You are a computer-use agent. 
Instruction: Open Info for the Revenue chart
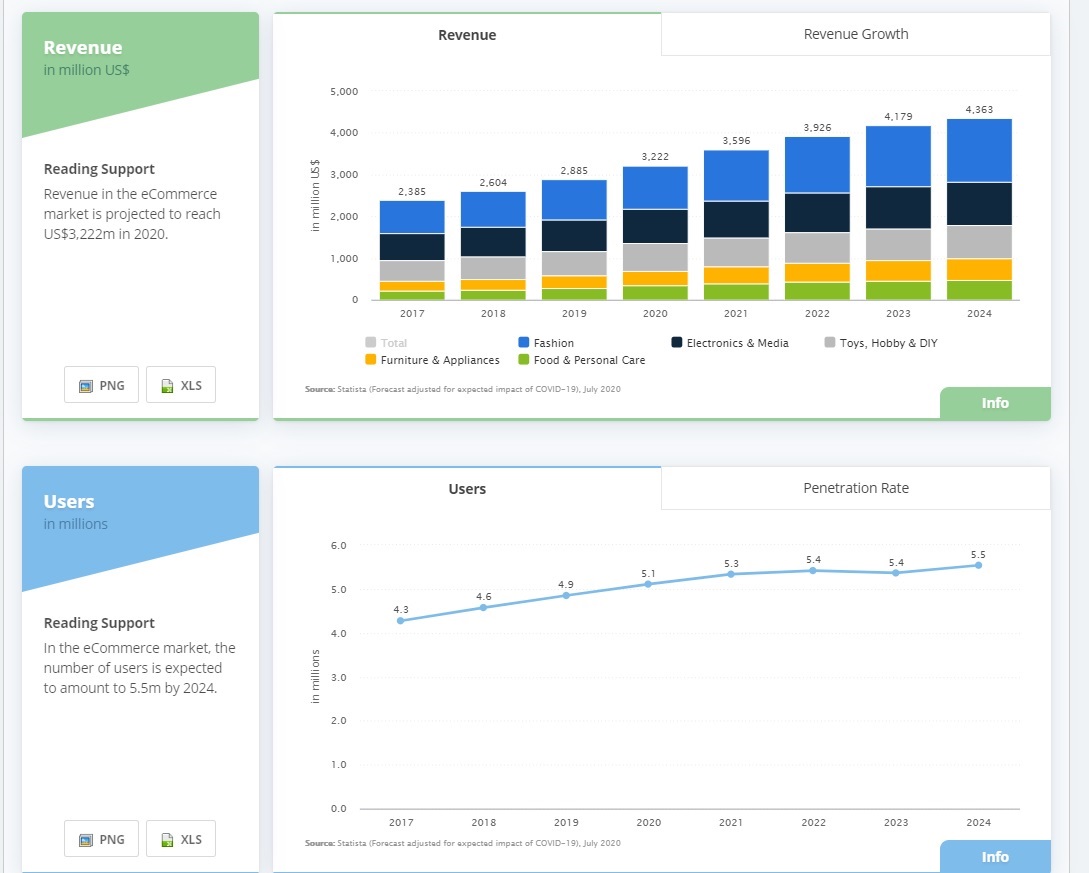pyautogui.click(x=994, y=403)
